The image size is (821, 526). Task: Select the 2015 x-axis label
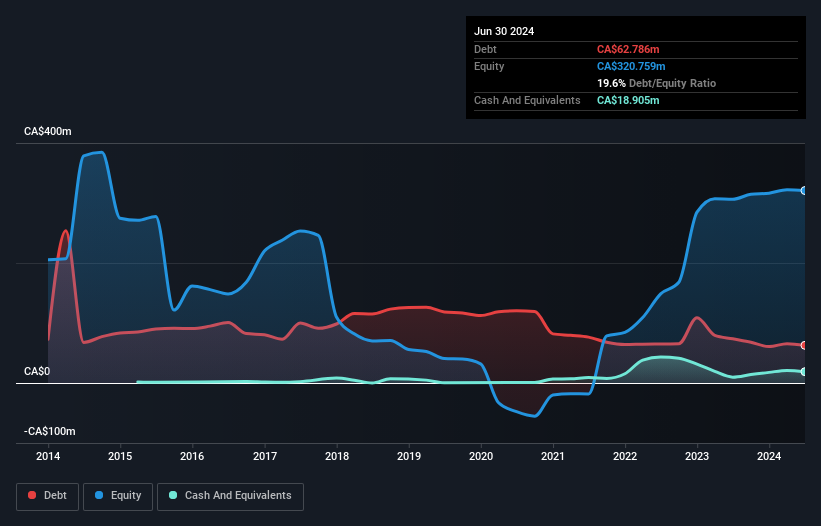click(120, 456)
